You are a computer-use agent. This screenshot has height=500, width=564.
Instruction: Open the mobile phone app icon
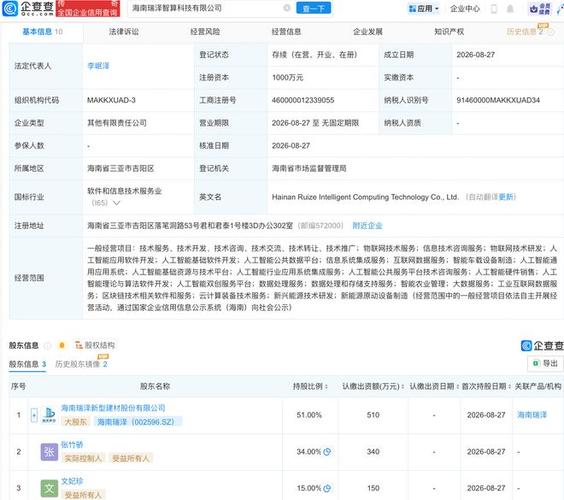494,9
